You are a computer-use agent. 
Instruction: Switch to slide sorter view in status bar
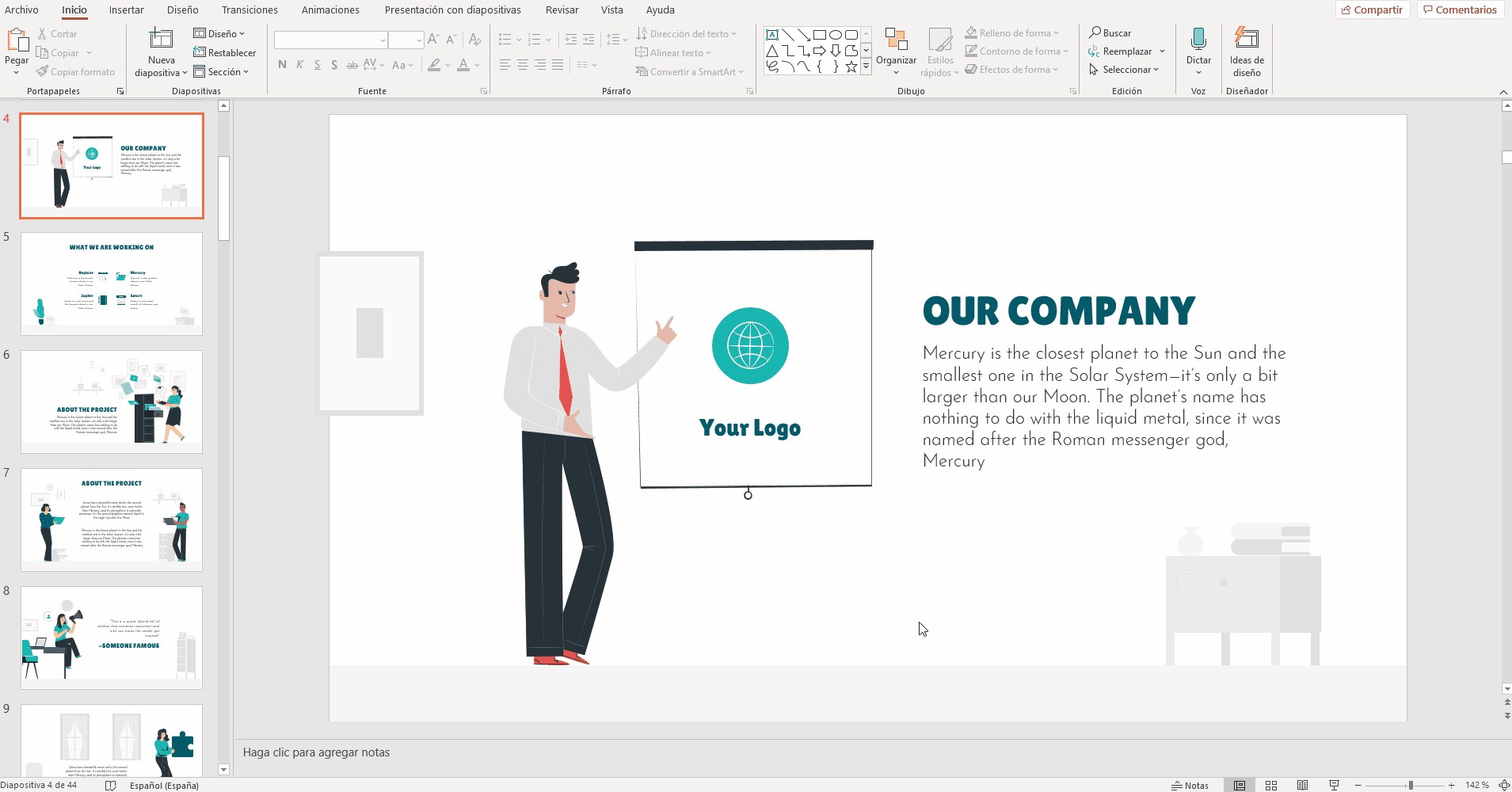coord(1271,785)
